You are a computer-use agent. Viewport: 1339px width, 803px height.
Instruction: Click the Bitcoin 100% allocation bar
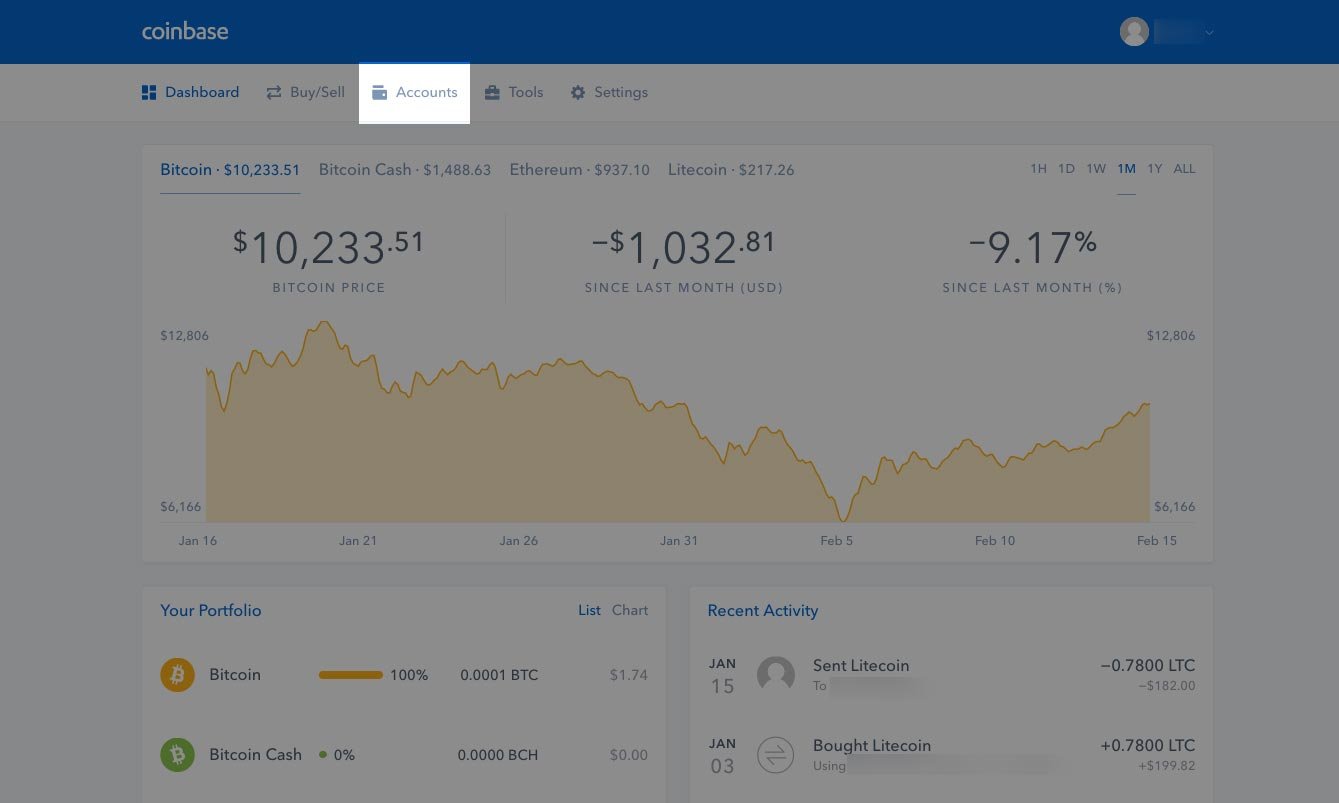(x=351, y=675)
